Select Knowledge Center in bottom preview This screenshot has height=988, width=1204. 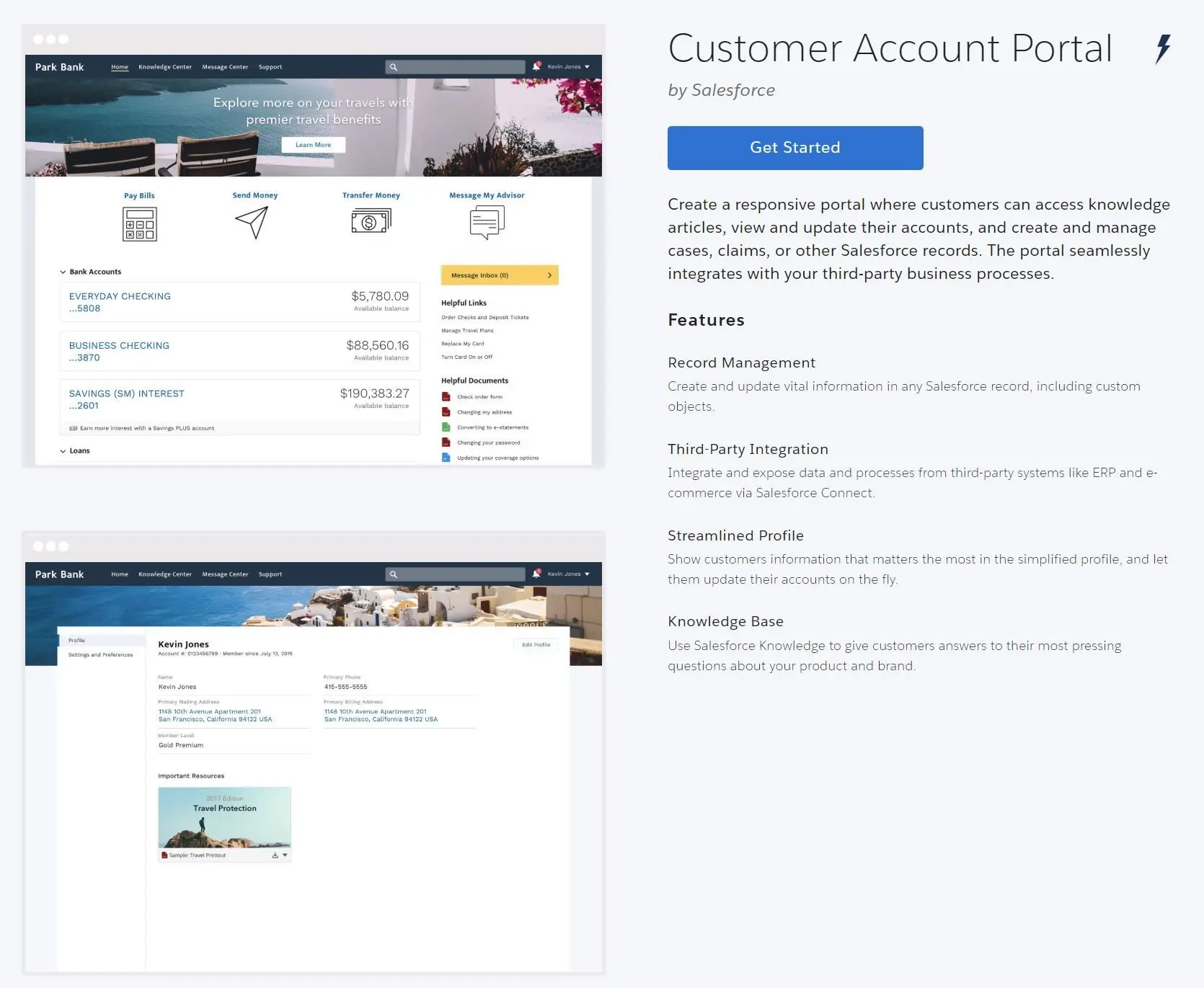click(x=165, y=574)
